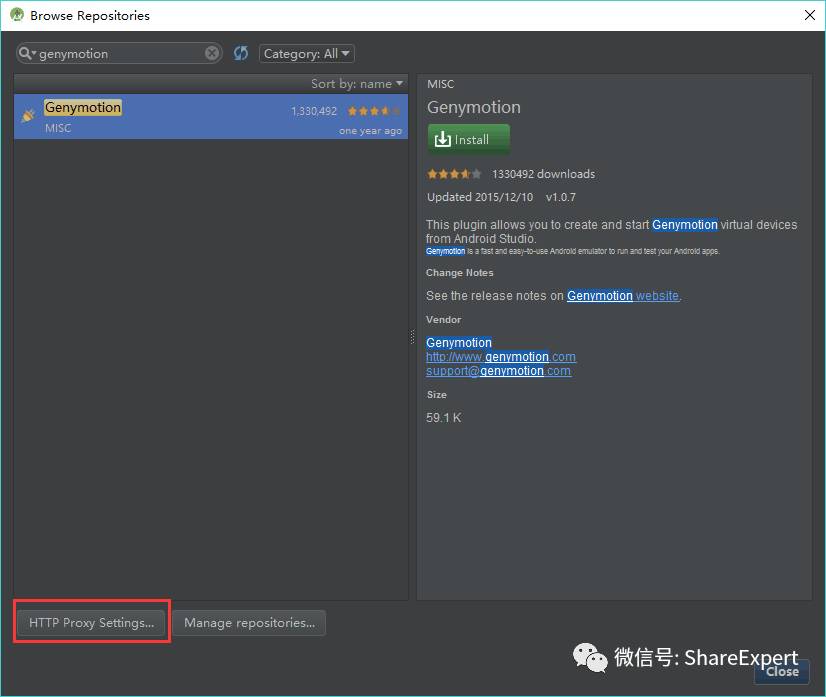Clear the genymotion search text
The height and width of the screenshot is (697, 826).
pyautogui.click(x=212, y=53)
